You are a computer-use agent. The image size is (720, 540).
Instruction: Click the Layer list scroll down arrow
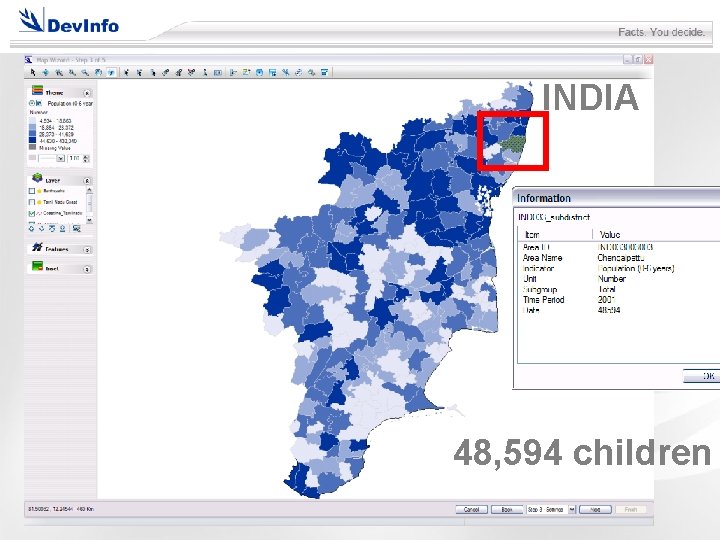click(89, 220)
